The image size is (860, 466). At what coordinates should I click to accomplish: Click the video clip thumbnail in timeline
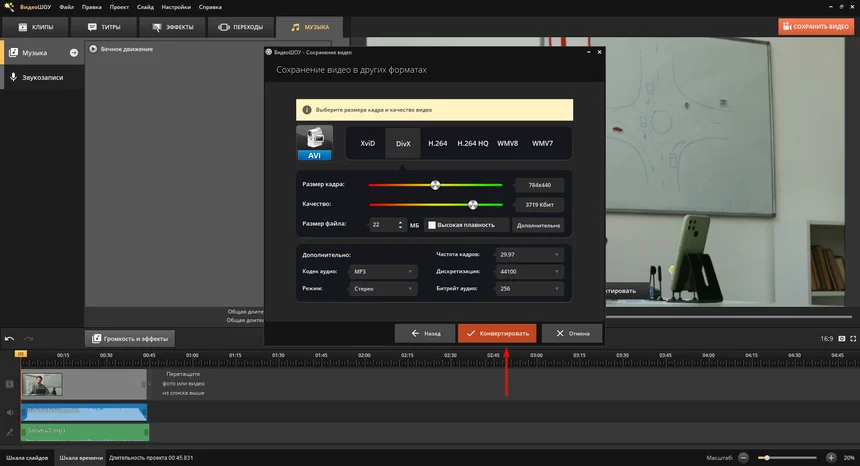click(42, 384)
